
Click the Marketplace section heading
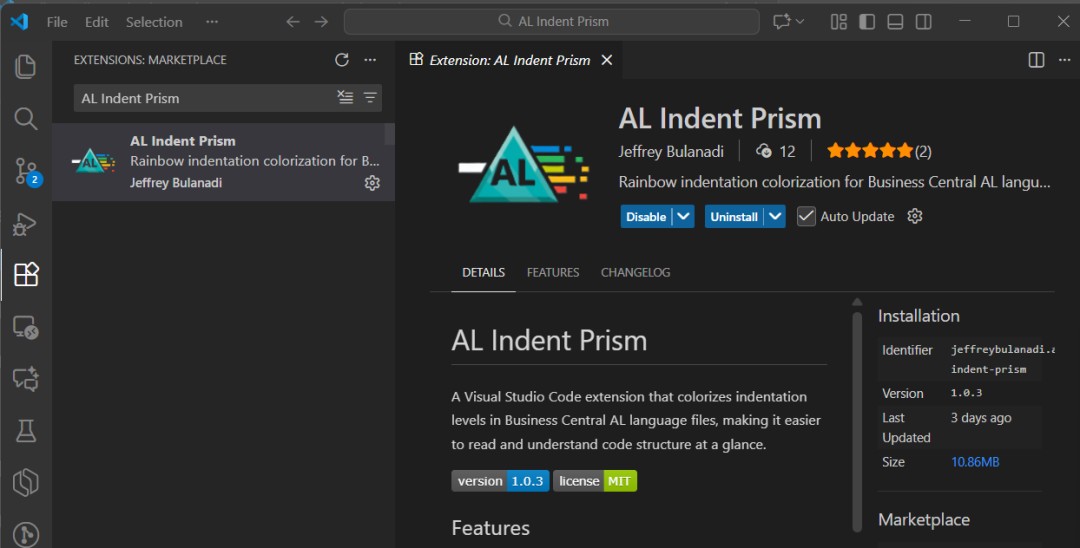tap(924, 520)
